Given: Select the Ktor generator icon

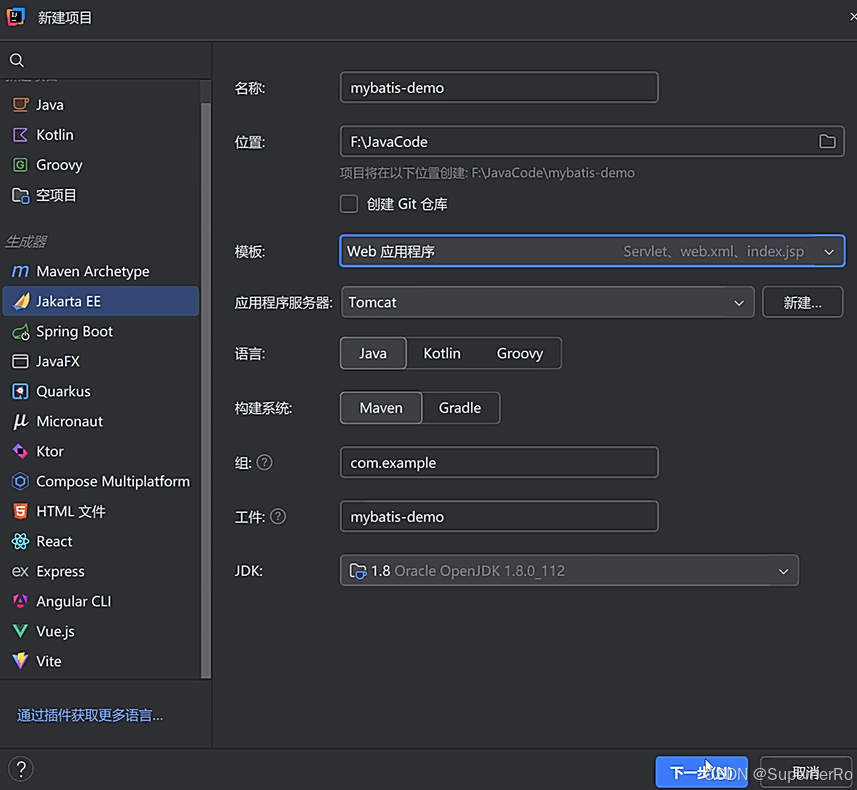Looking at the screenshot, I should click(x=20, y=451).
